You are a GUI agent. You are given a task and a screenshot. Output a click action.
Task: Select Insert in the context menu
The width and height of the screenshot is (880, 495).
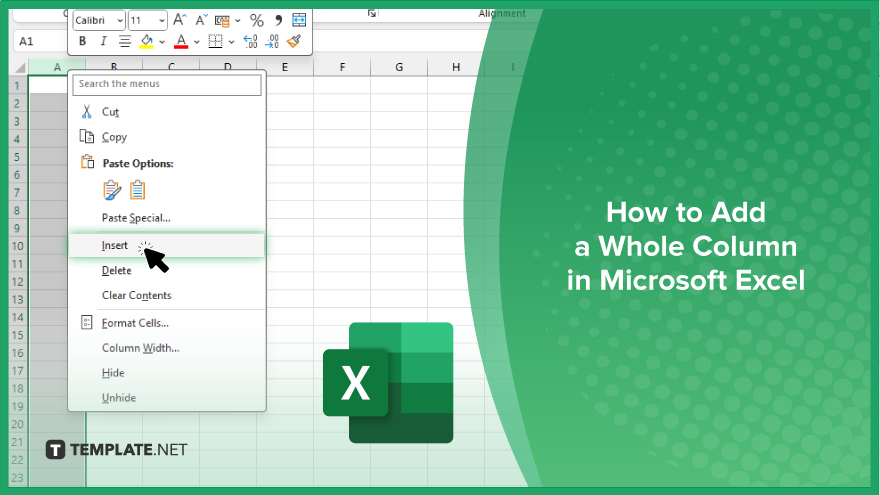click(x=167, y=246)
